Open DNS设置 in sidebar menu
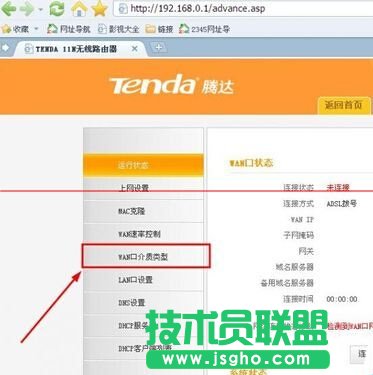This screenshot has width=373, height=375. 143,302
